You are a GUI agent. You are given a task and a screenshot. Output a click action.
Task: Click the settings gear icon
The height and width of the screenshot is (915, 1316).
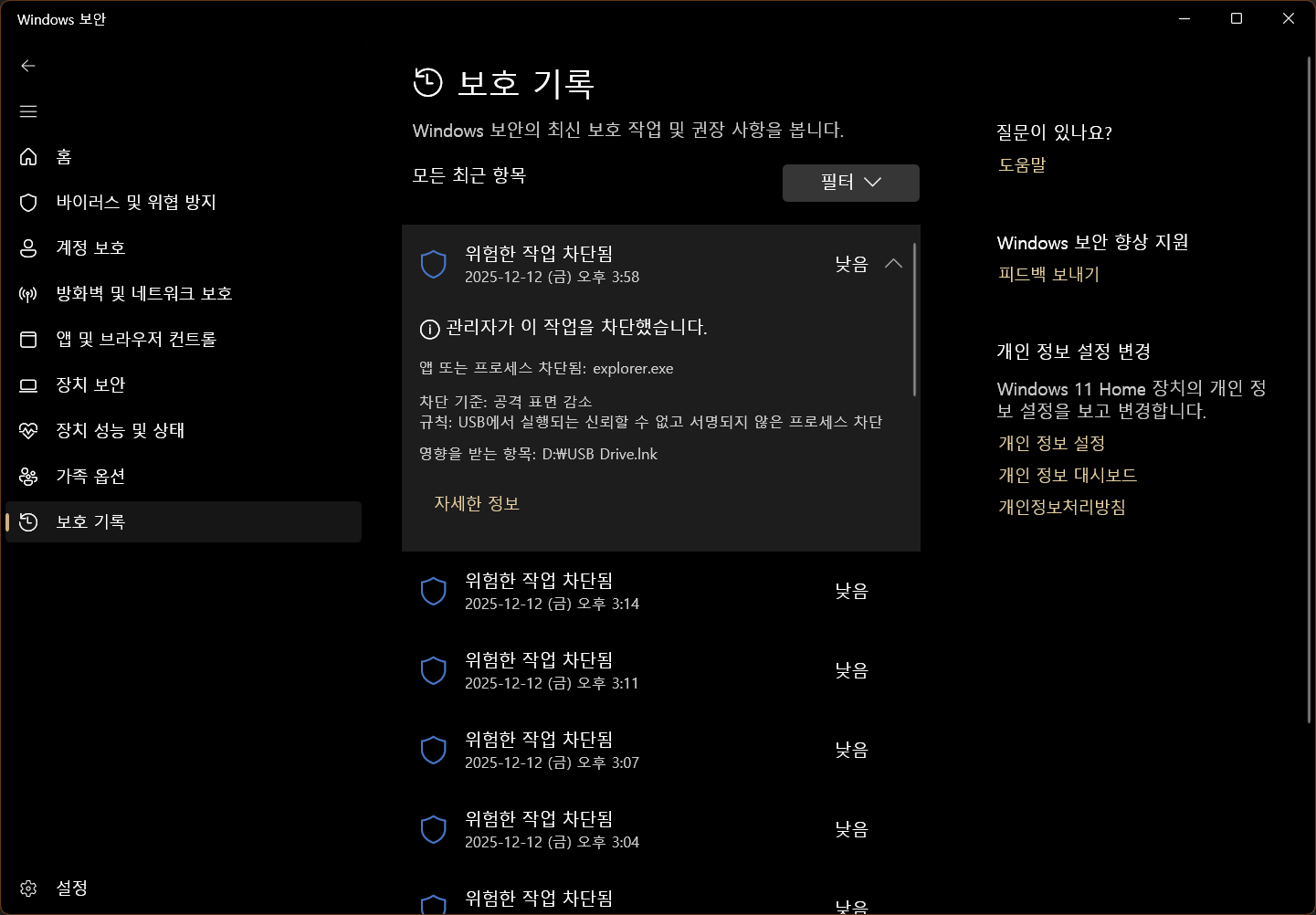[x=28, y=889]
